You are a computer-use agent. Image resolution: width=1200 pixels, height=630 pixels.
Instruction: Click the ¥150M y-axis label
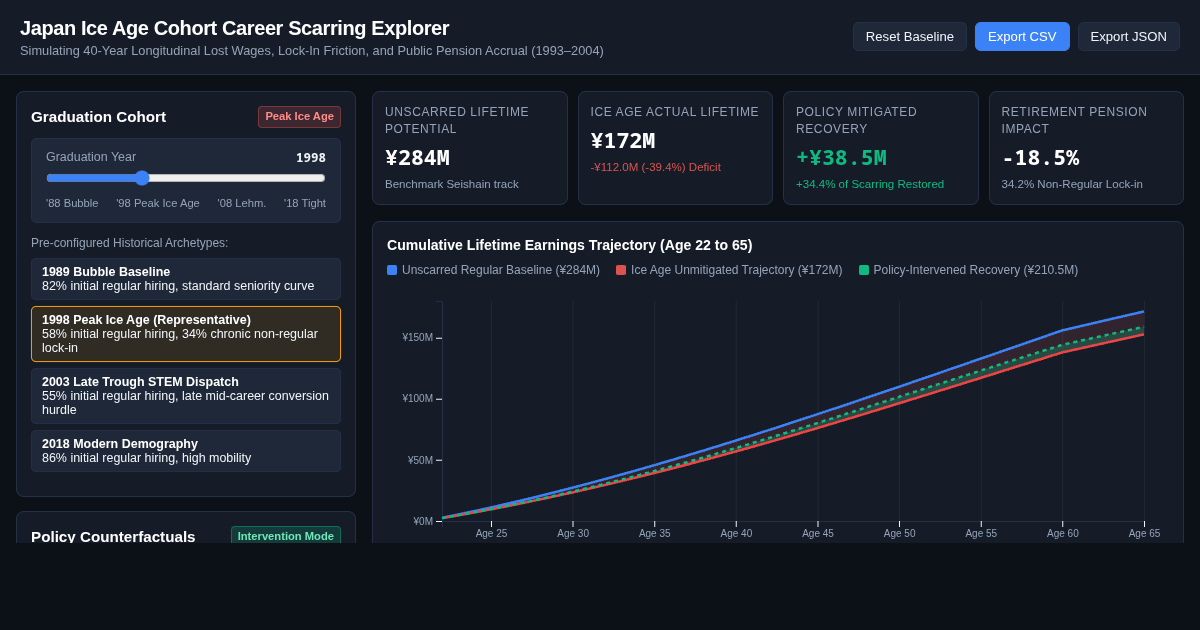coord(418,338)
